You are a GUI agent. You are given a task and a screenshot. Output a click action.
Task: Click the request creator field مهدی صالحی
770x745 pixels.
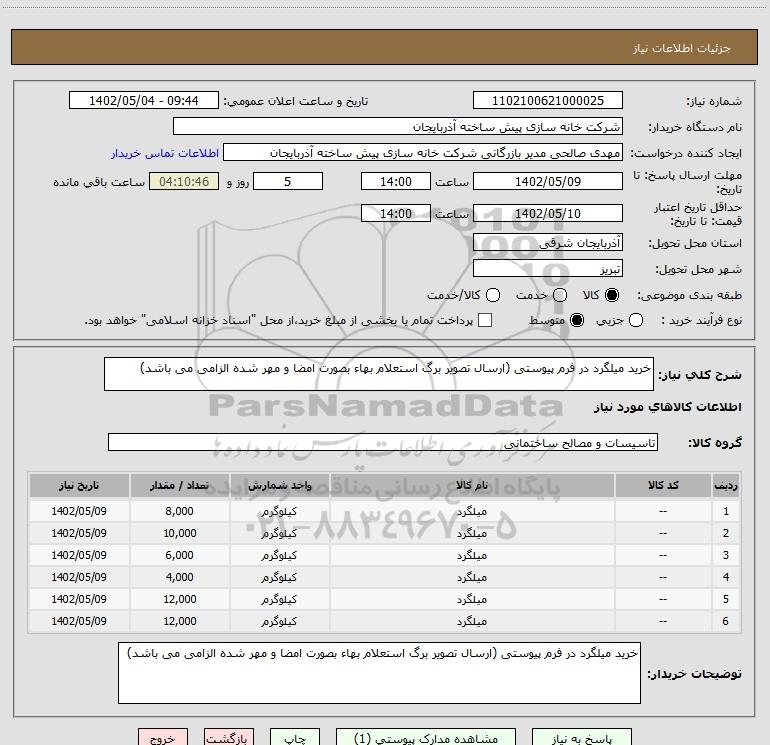423,153
